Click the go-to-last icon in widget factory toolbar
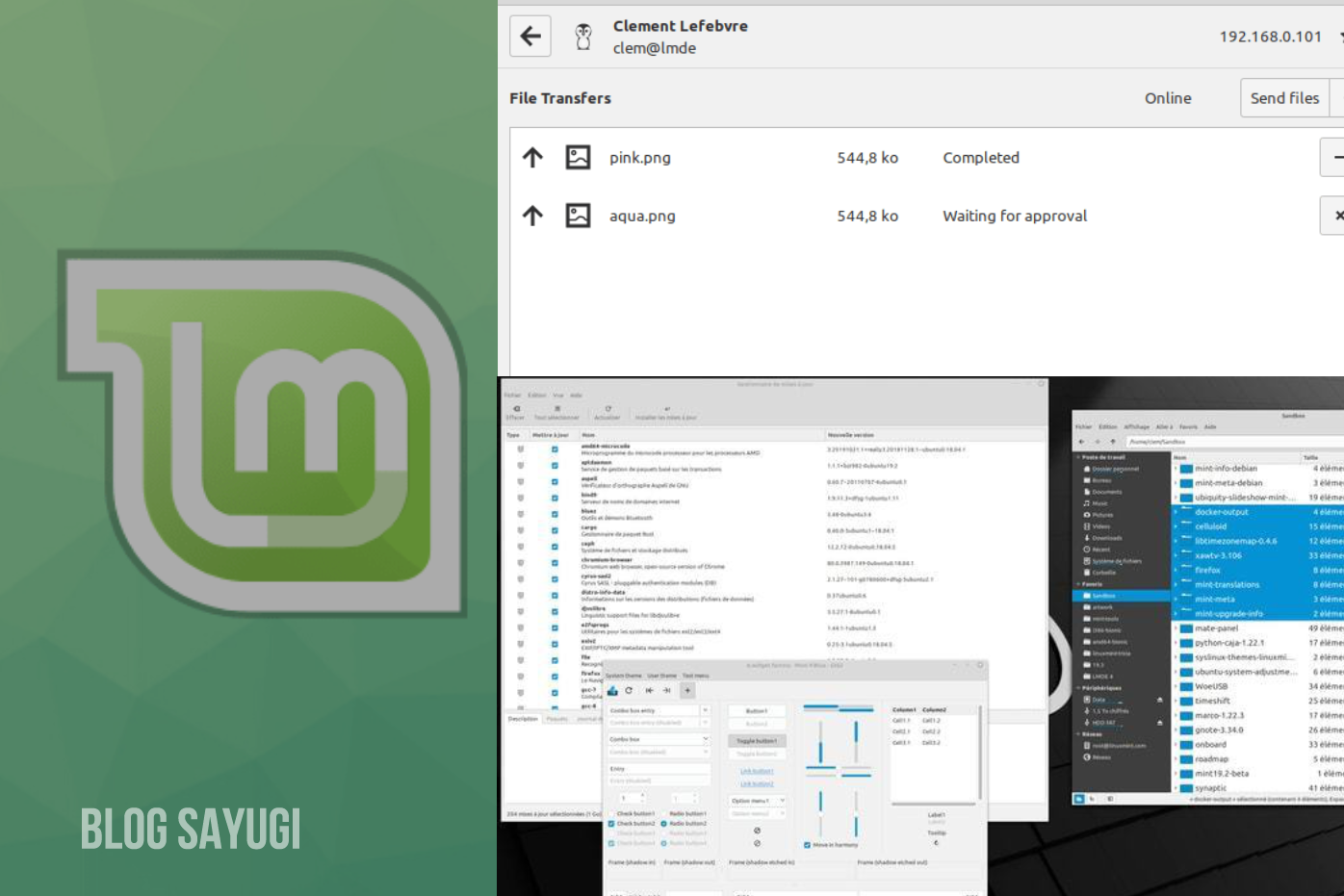The image size is (1344, 896). pyautogui.click(x=666, y=690)
